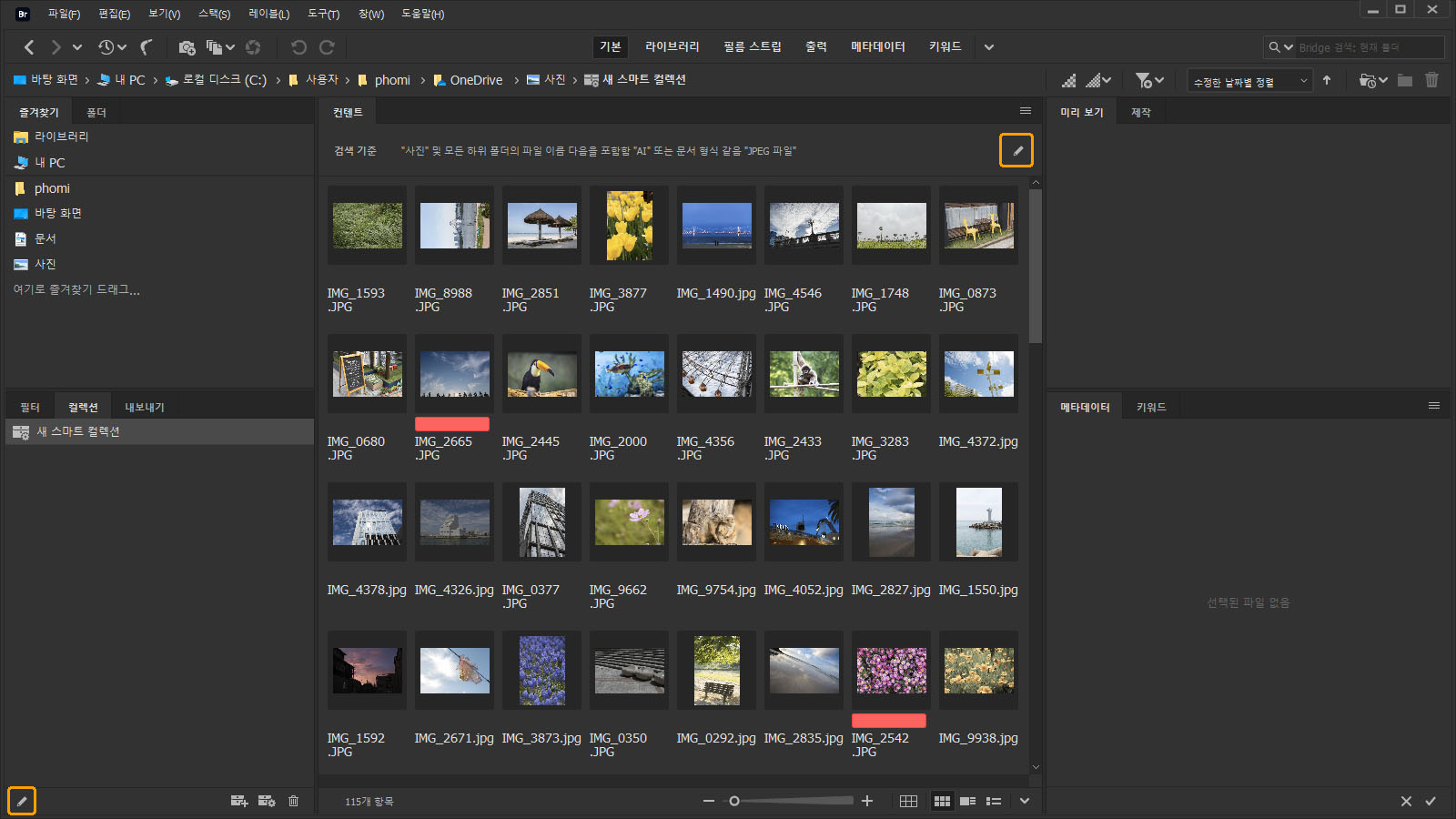Image resolution: width=1456 pixels, height=819 pixels.
Task: Delete collection with Collections panel trash icon
Action: (x=293, y=801)
